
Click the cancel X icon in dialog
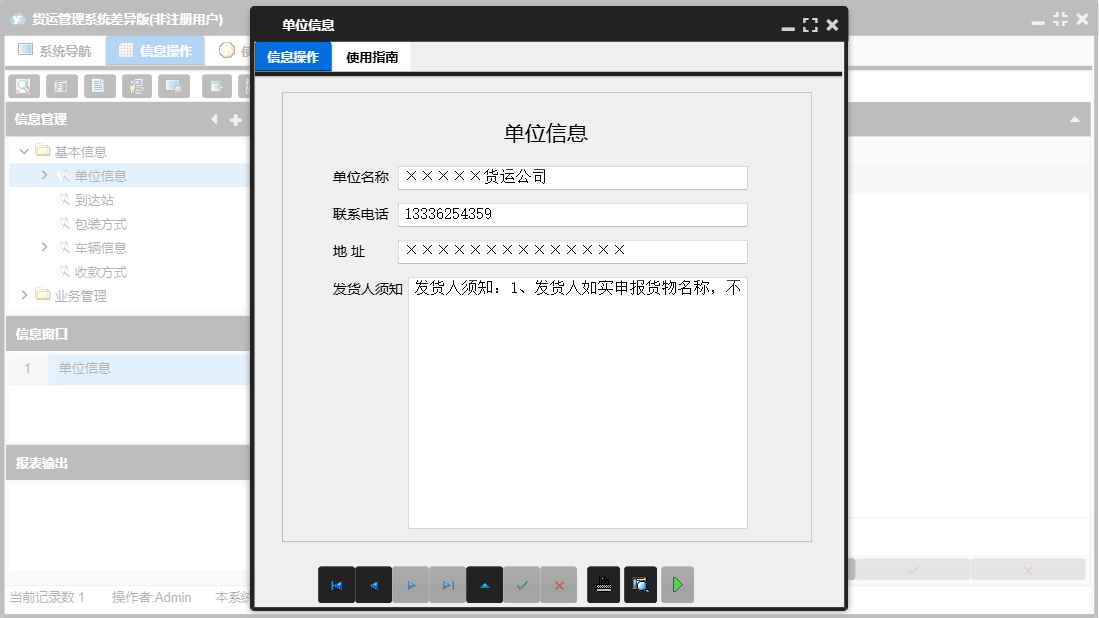[x=558, y=584]
